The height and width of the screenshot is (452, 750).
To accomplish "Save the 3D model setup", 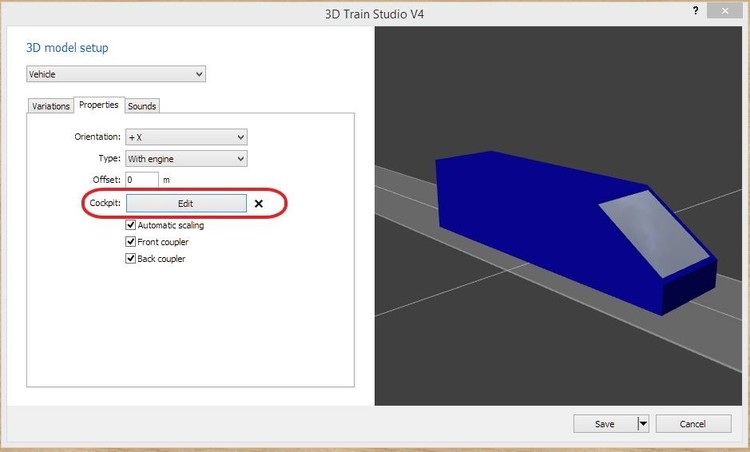I will [x=605, y=424].
